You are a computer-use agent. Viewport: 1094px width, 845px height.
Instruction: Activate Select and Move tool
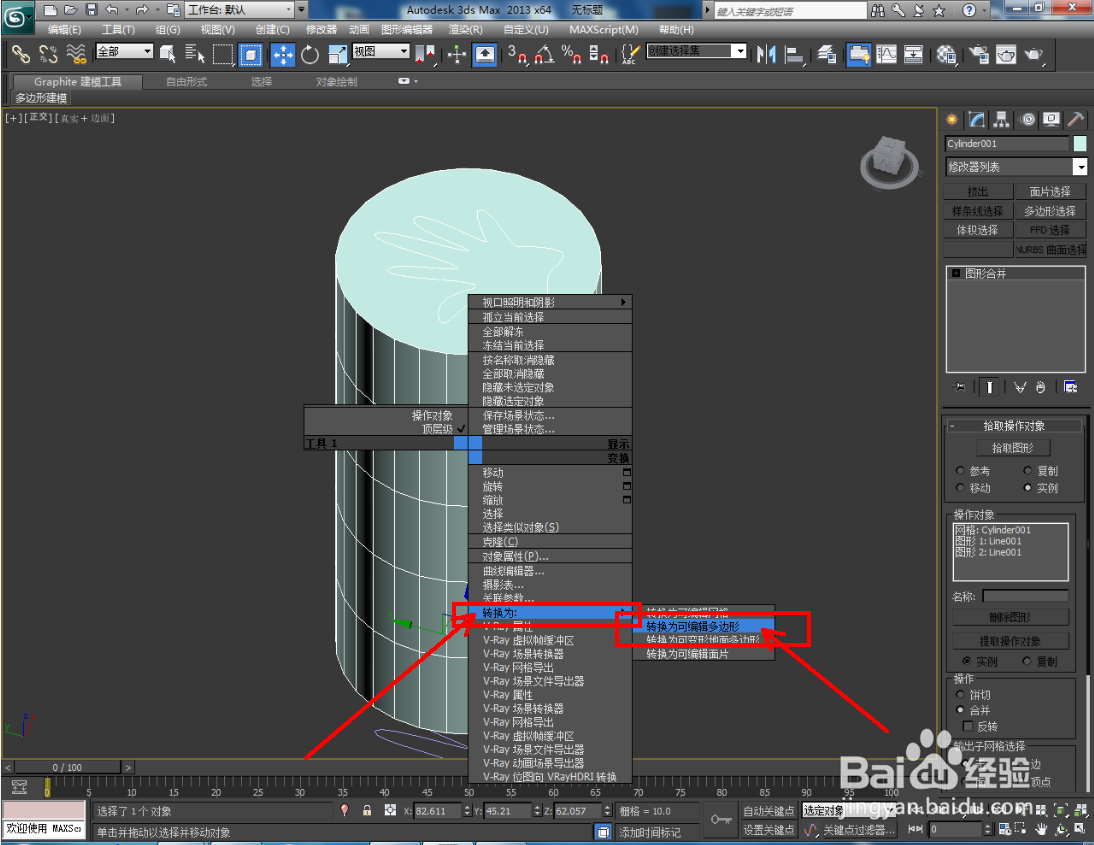pyautogui.click(x=283, y=54)
